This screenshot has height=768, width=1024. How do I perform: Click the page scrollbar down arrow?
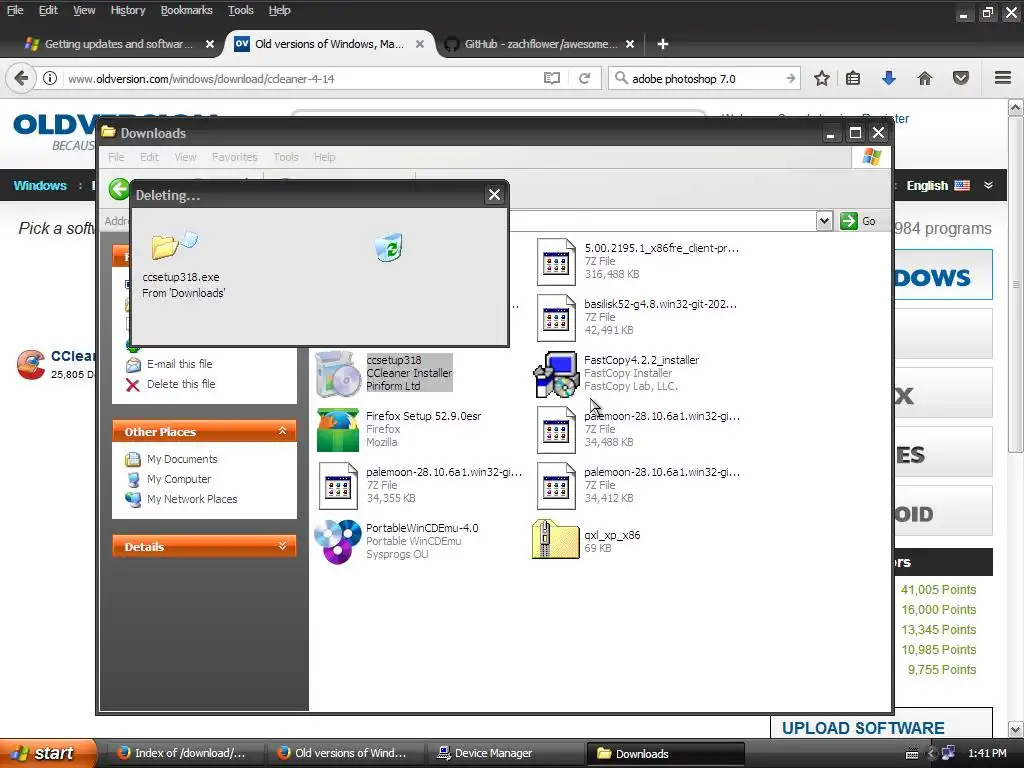click(x=1016, y=729)
